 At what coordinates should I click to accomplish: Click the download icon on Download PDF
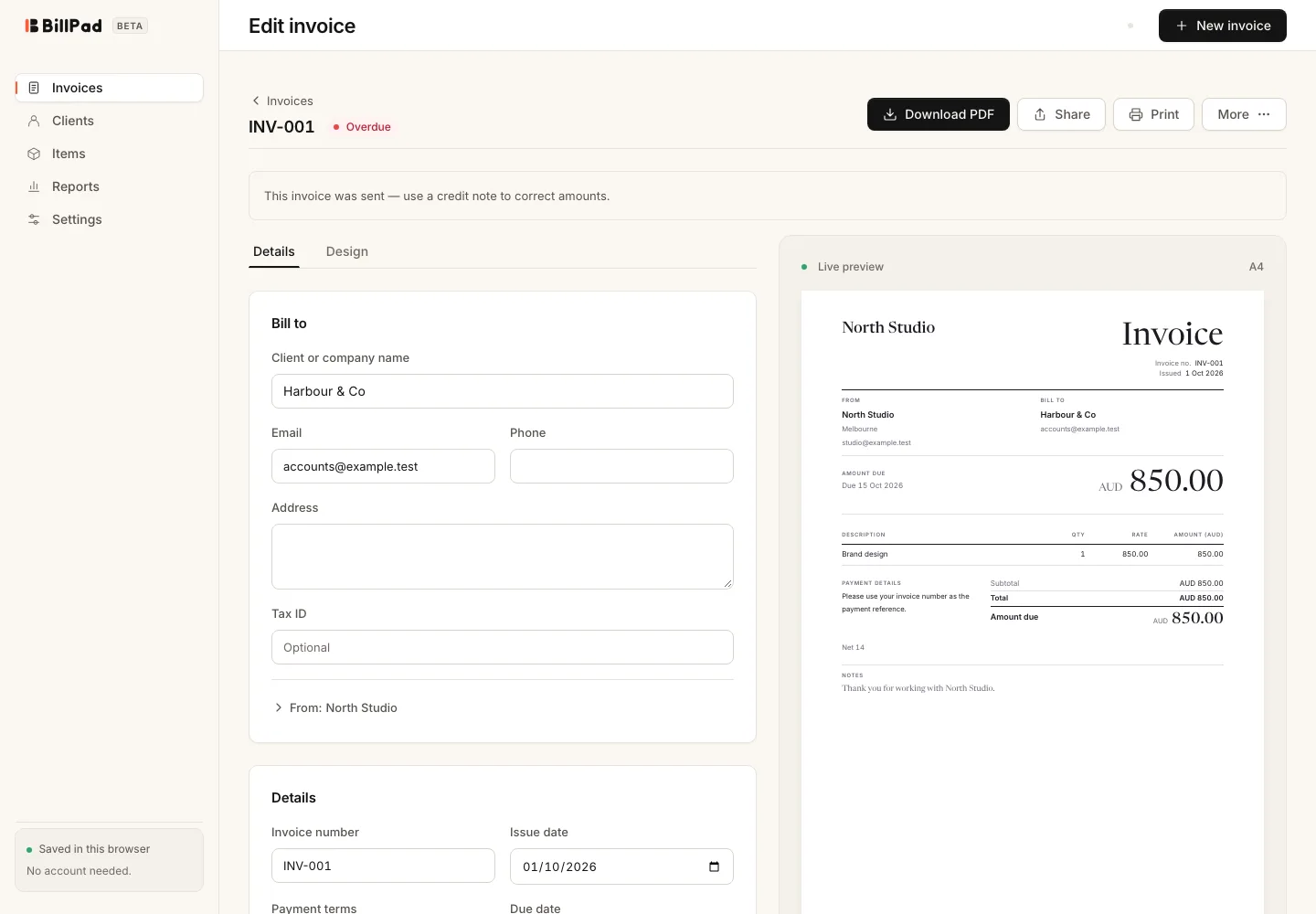890,114
